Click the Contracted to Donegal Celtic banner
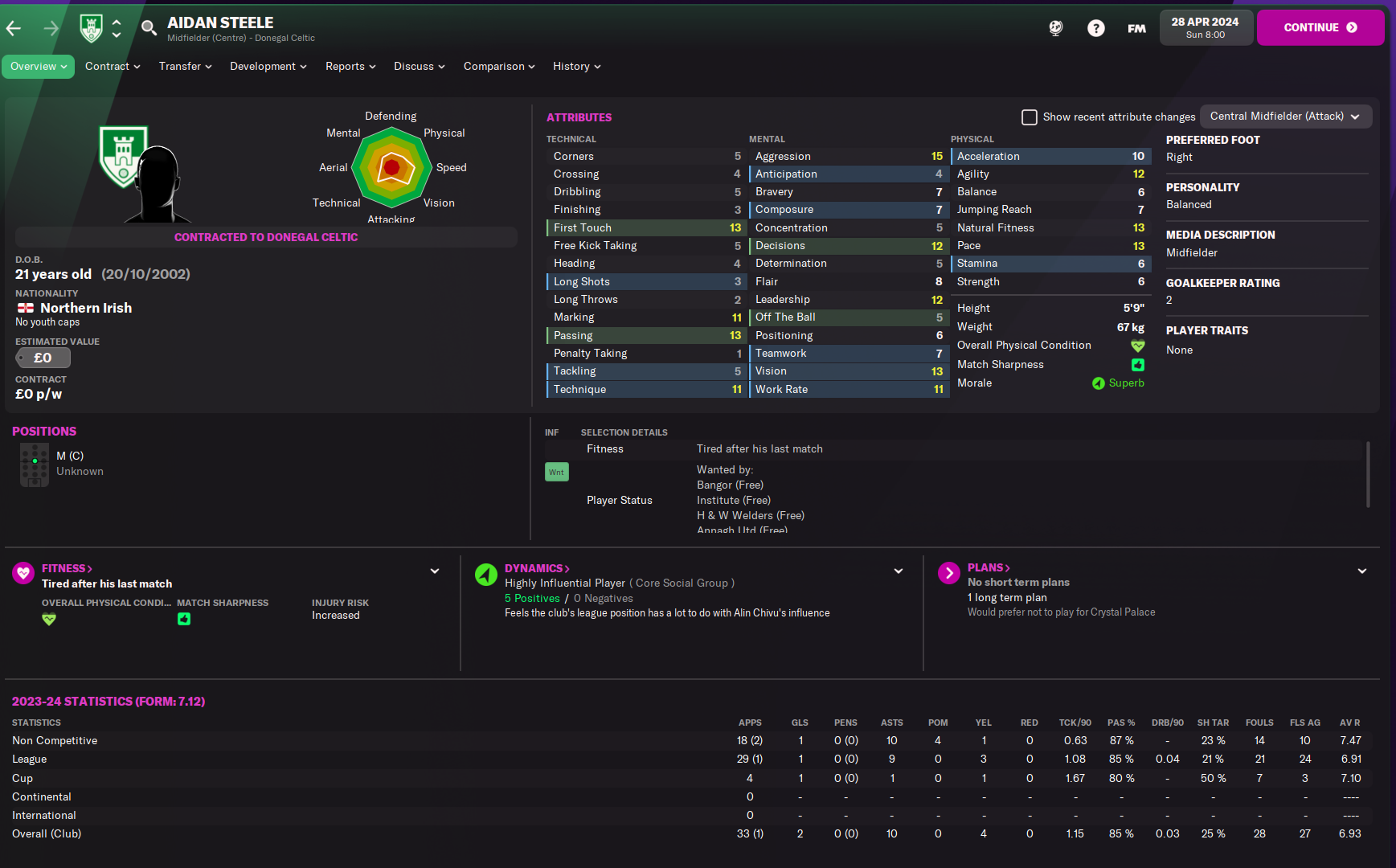Screen dimensions: 1396x868 coord(266,237)
